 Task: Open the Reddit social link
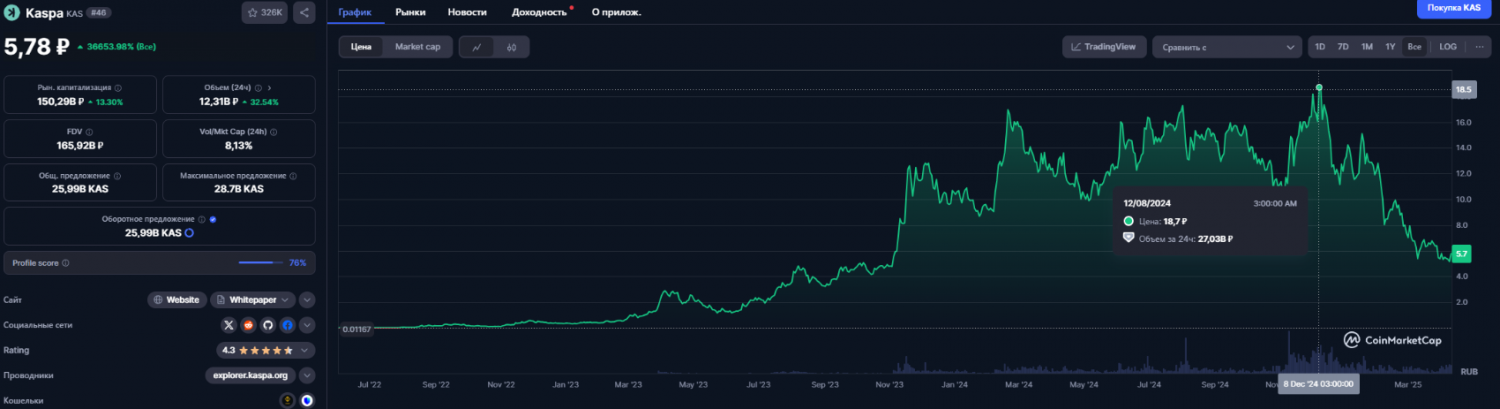248,325
